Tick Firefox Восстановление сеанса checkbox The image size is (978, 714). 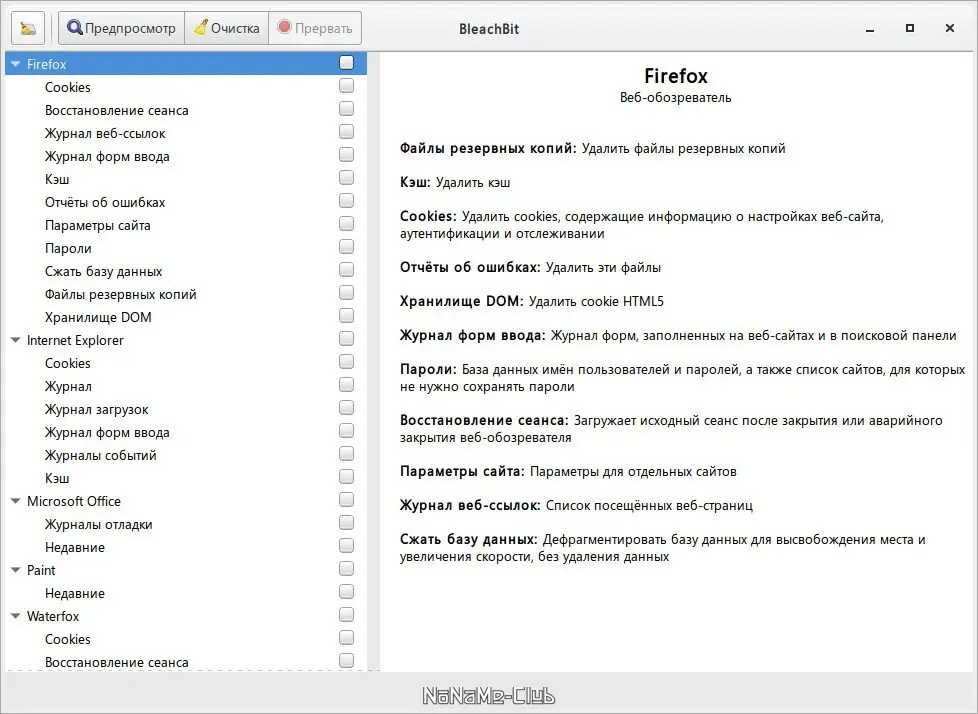click(x=346, y=109)
